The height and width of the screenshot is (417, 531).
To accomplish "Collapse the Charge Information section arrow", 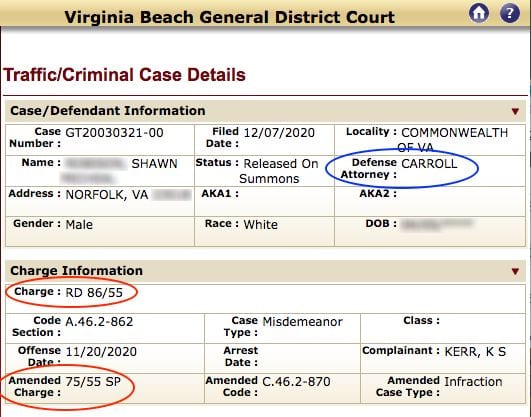I will click(x=515, y=271).
